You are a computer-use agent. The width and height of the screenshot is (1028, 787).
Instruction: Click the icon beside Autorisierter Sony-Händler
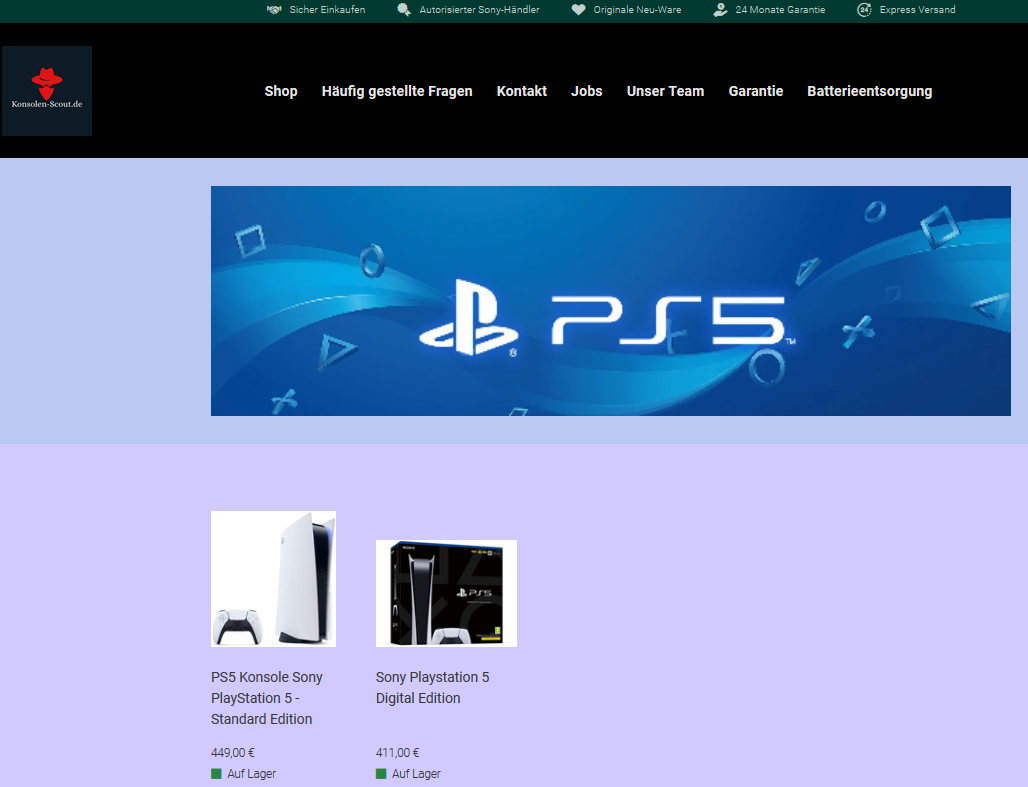pyautogui.click(x=404, y=10)
